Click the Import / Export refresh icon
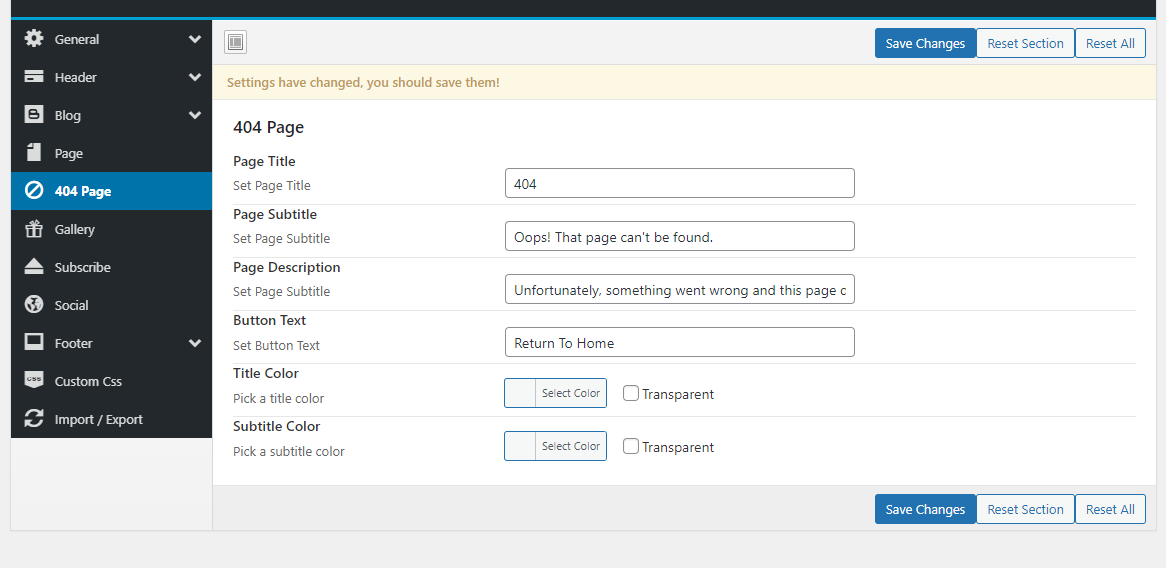Image resolution: width=1166 pixels, height=568 pixels. point(34,419)
